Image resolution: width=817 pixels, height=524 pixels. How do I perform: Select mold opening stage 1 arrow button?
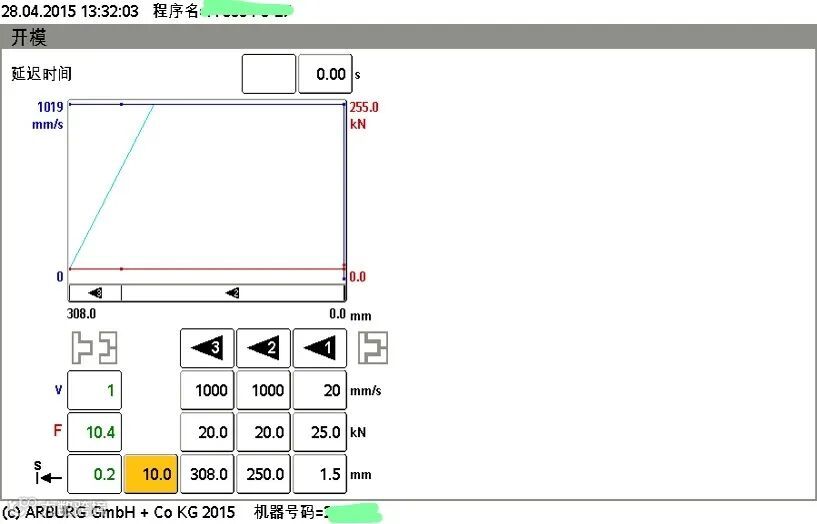[320, 348]
